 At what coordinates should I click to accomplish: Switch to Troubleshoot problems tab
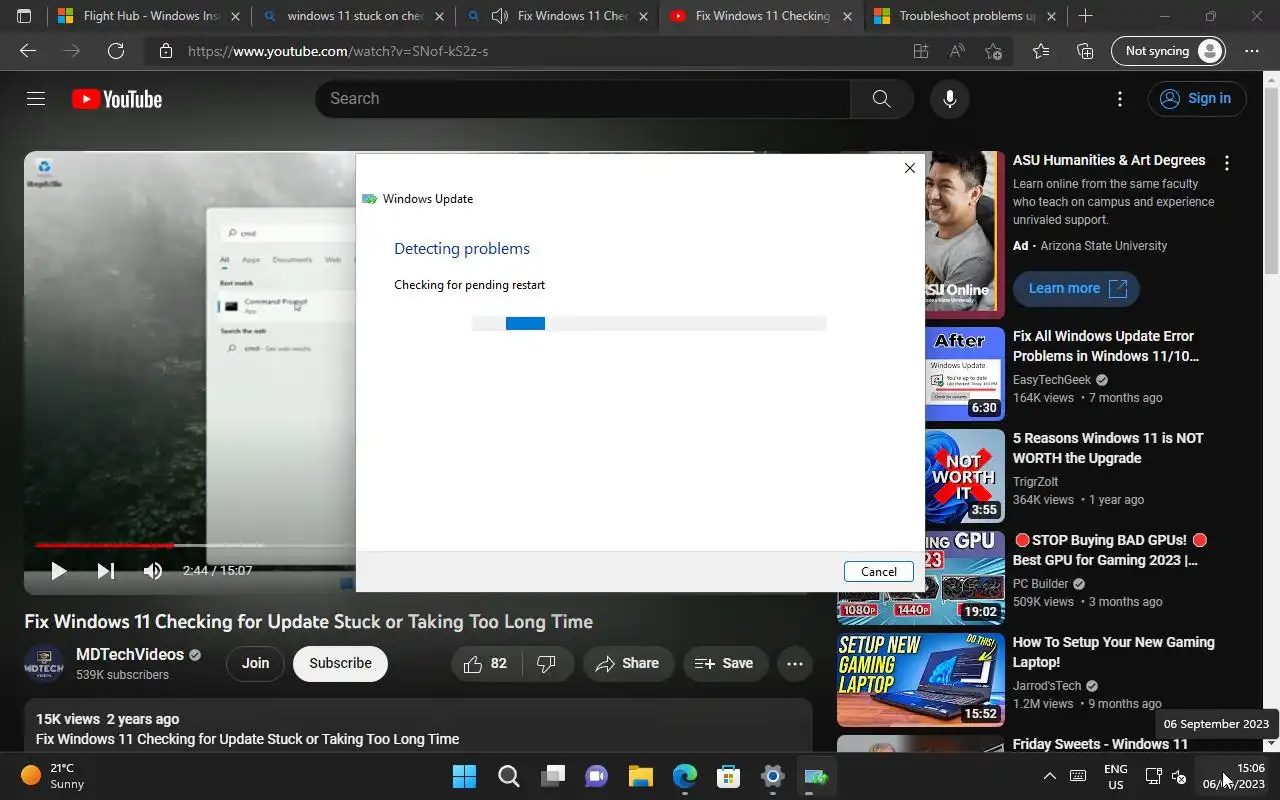[x=964, y=16]
